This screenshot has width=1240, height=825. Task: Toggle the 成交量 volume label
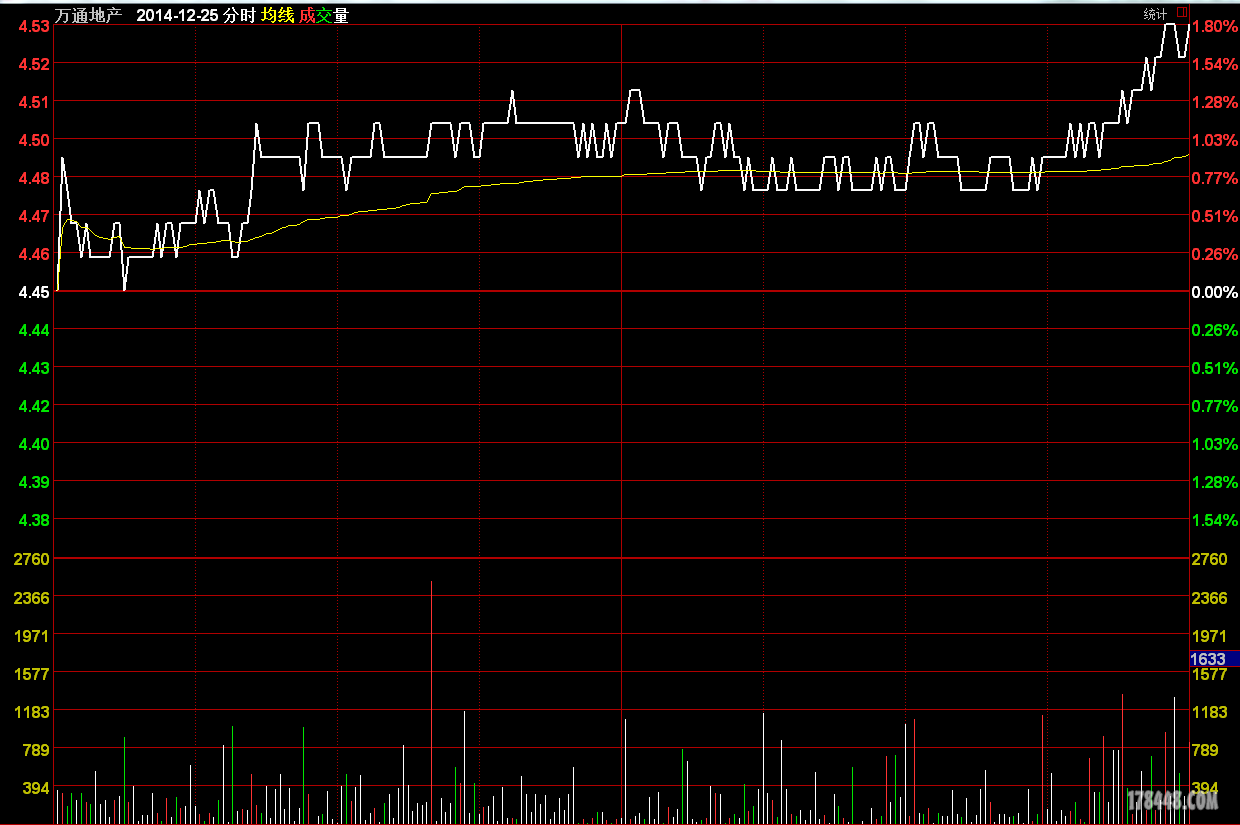pyautogui.click(x=324, y=15)
